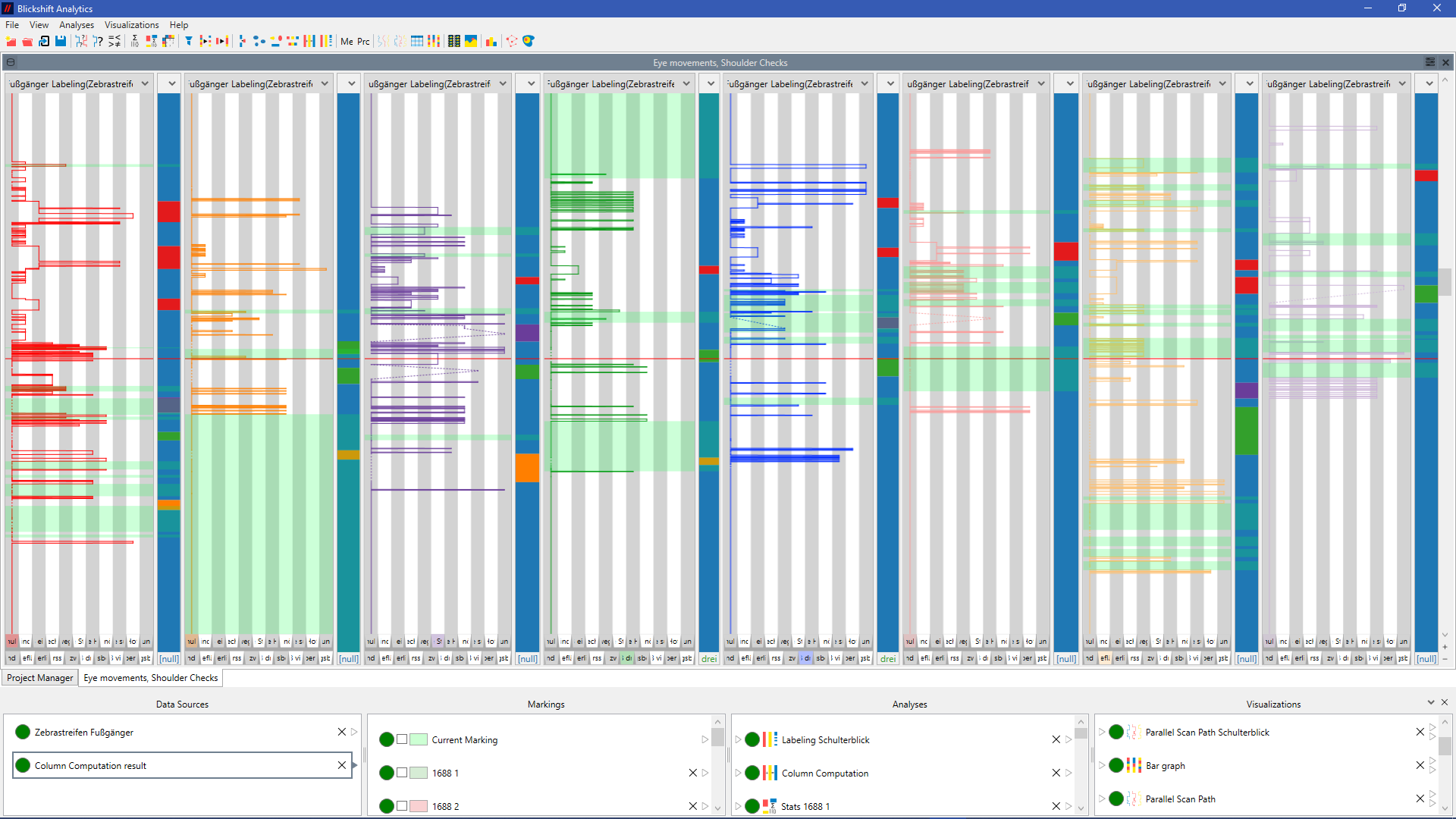
Task: Remove the Zebrastreifen Fußgänger data source
Action: click(x=341, y=732)
